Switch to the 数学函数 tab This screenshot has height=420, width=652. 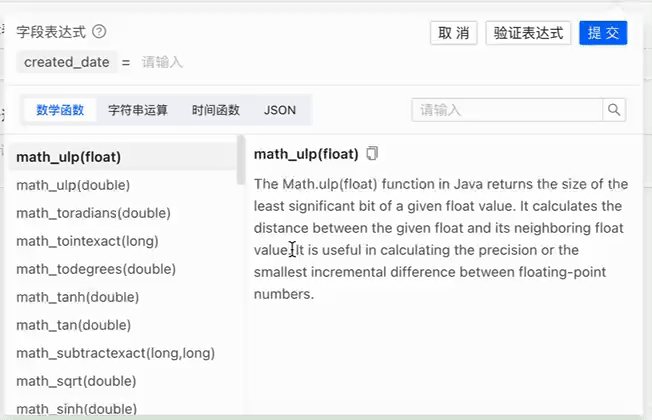60,110
